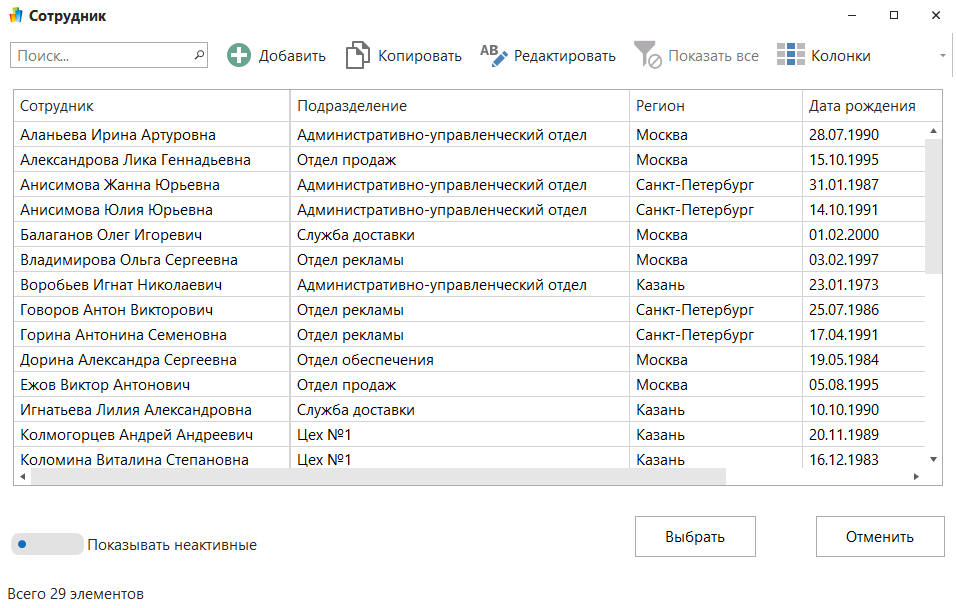Sort by the Дата рождения column header

point(862,106)
